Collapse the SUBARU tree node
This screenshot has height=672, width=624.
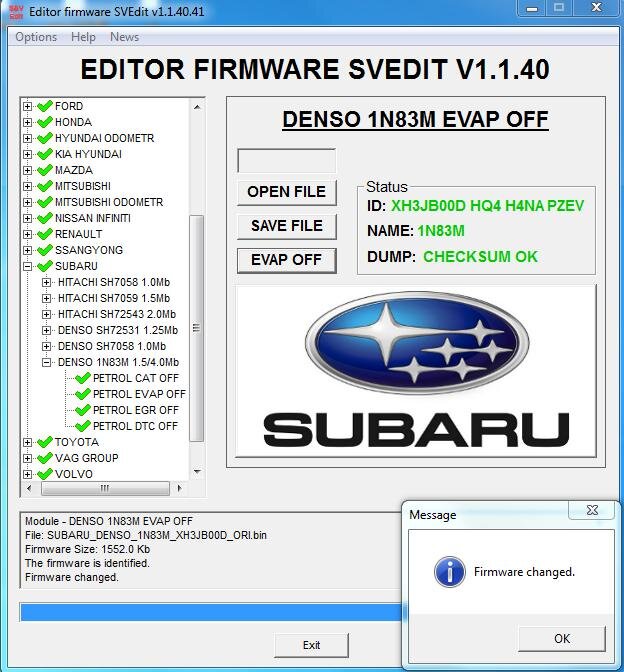(x=27, y=266)
